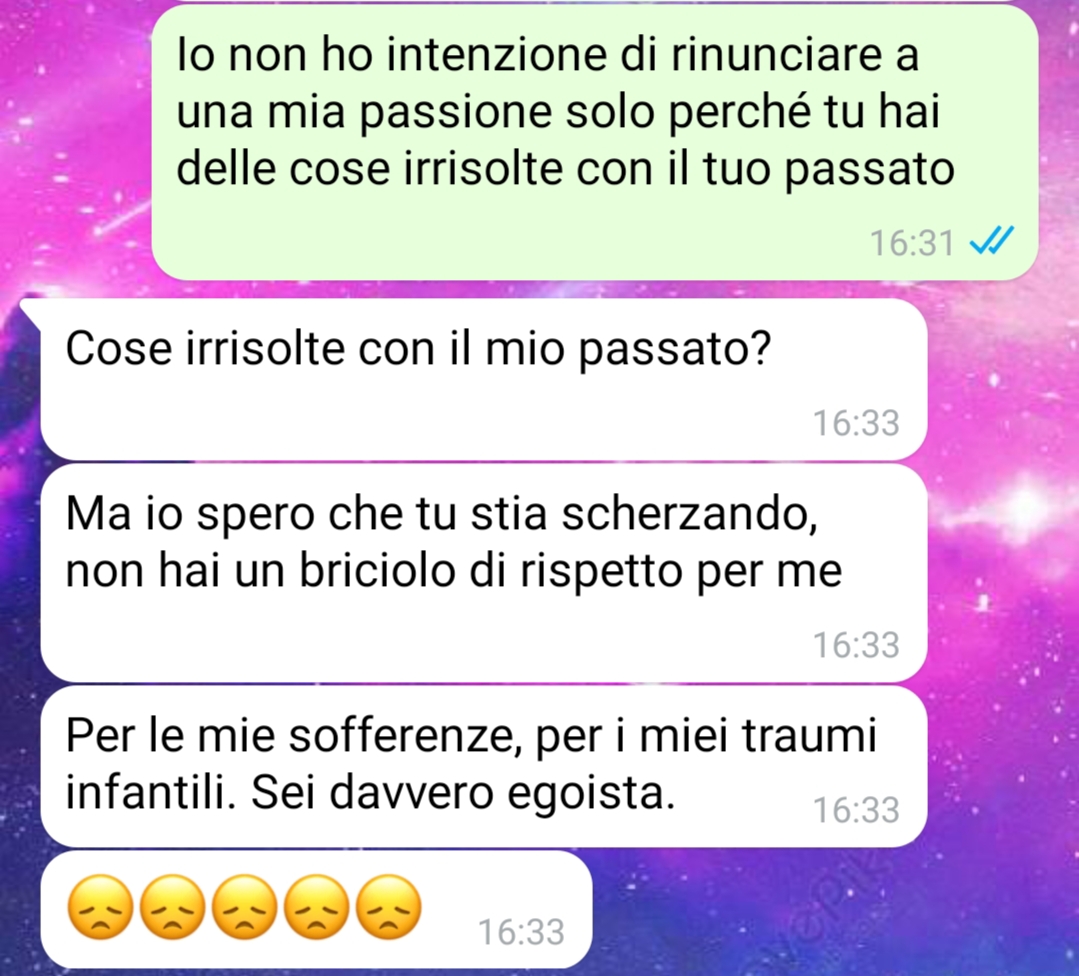The image size is (1079, 976).
Task: Click the 16:31 timestamp on sent message
Action: click(912, 243)
